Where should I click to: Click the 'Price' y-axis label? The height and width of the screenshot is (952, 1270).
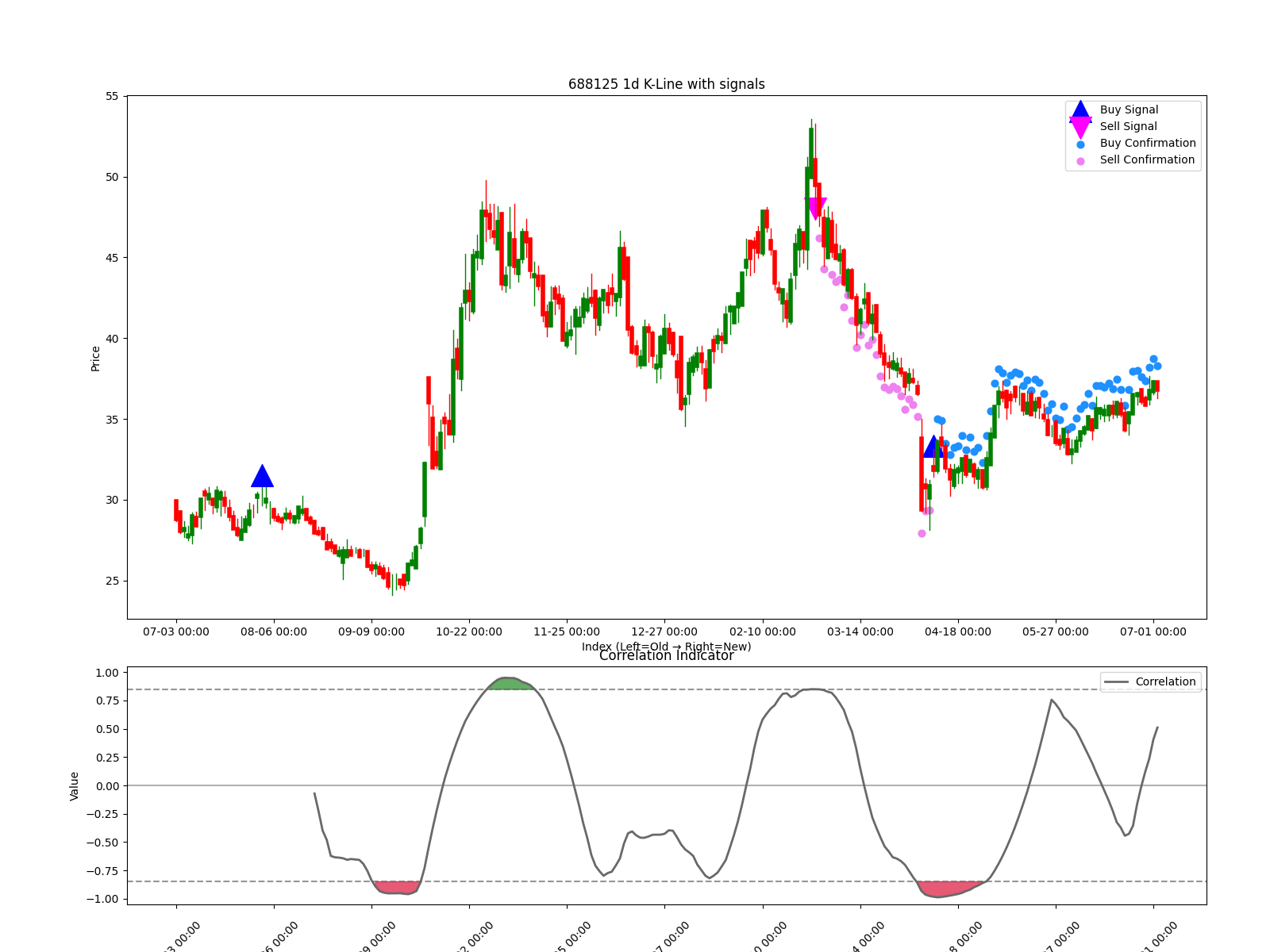95,359
